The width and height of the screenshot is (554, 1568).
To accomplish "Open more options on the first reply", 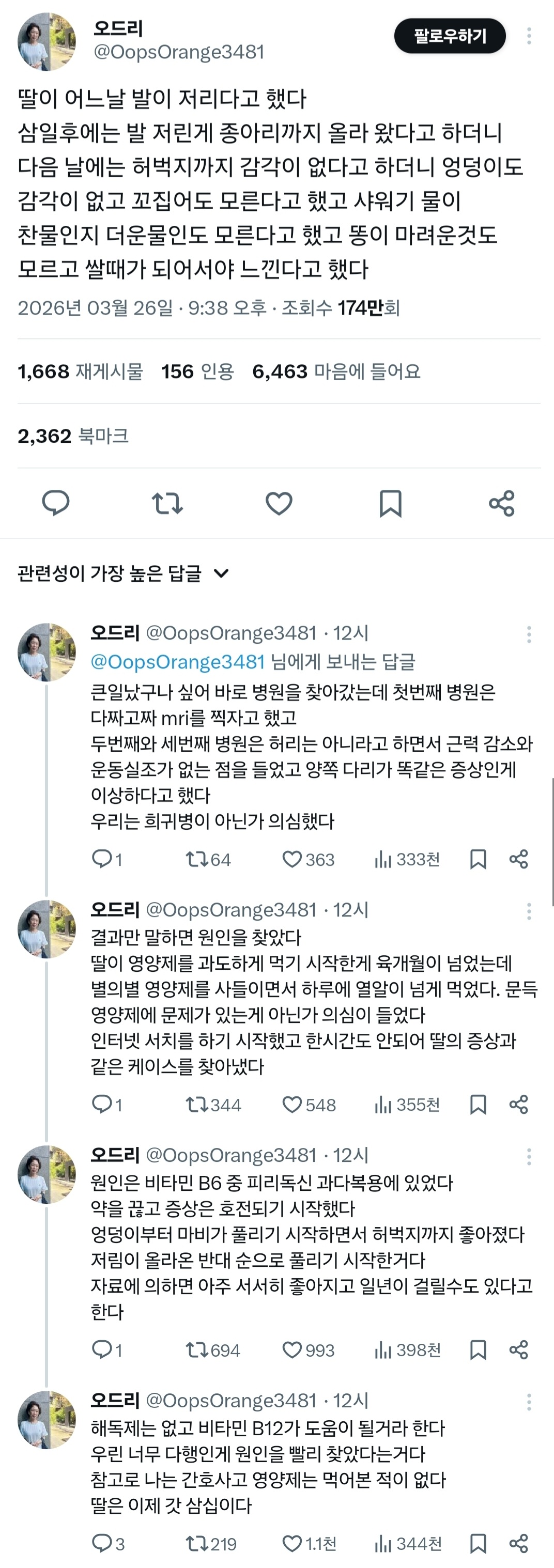I will click(x=529, y=634).
